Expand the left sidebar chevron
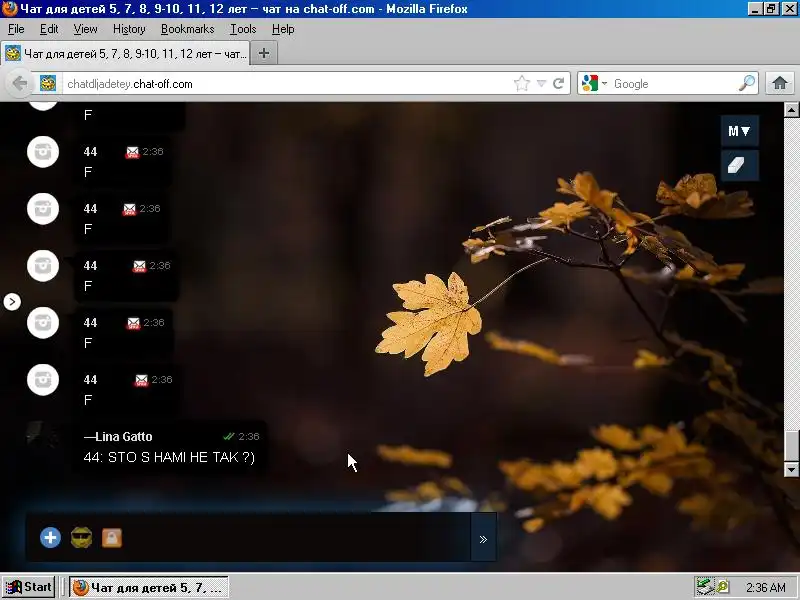This screenshot has width=800, height=600. pyautogui.click(x=12, y=302)
